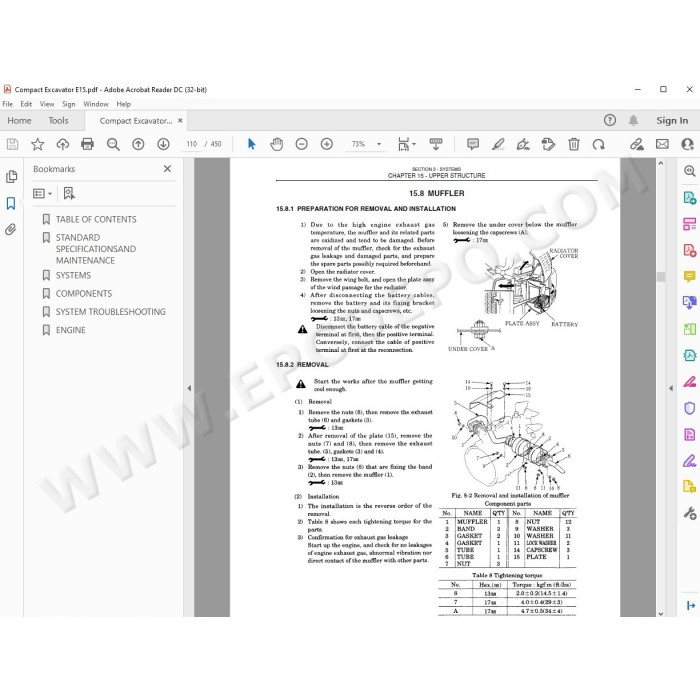Open SYSTEM TROUBLESHOOTING bookmark
The image size is (700, 700).
[111, 312]
